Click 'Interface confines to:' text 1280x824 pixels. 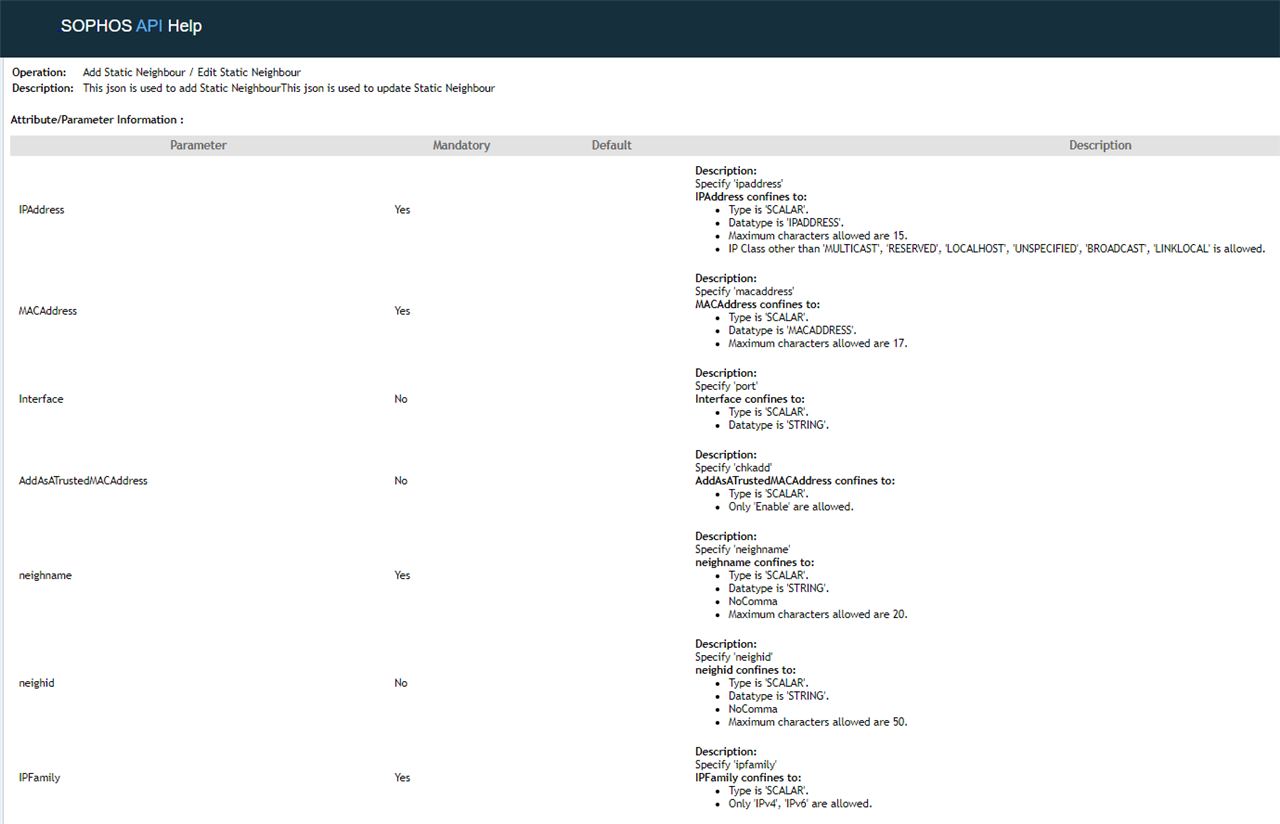tap(750, 399)
